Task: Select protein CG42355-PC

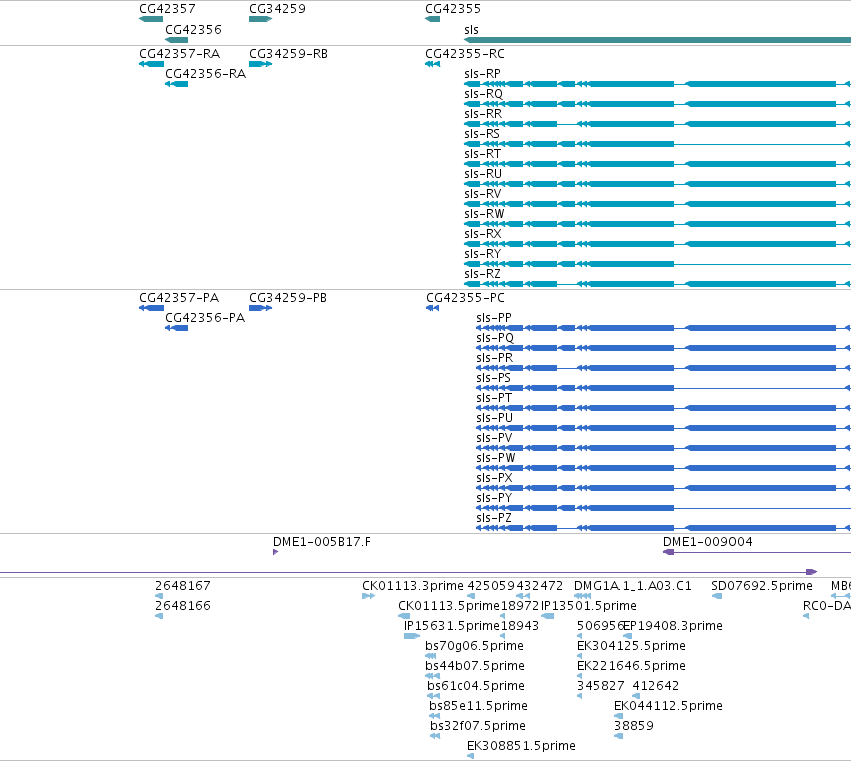Action: click(x=465, y=298)
